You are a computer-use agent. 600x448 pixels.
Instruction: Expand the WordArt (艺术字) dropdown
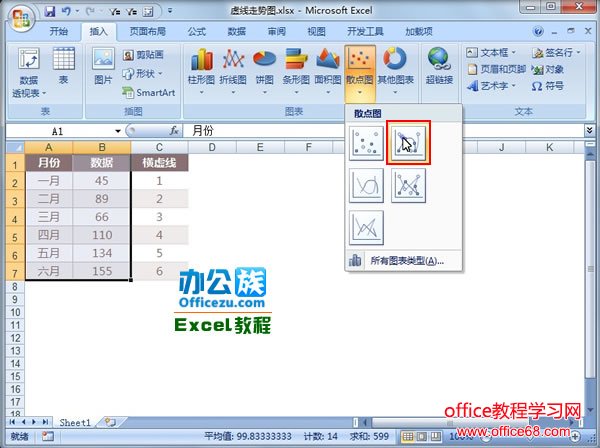514,86
